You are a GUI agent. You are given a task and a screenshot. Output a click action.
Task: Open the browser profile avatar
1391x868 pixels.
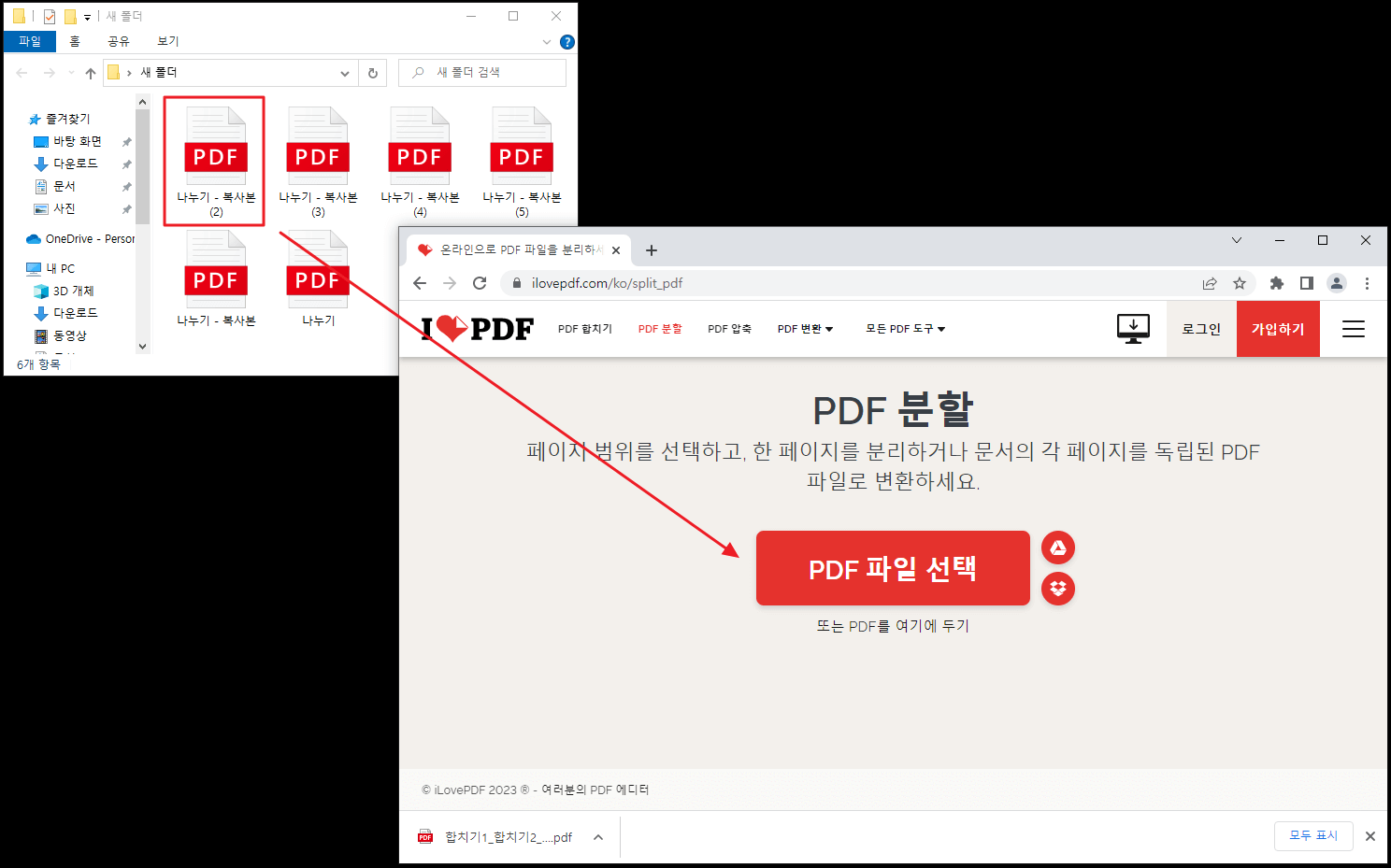tap(1336, 283)
